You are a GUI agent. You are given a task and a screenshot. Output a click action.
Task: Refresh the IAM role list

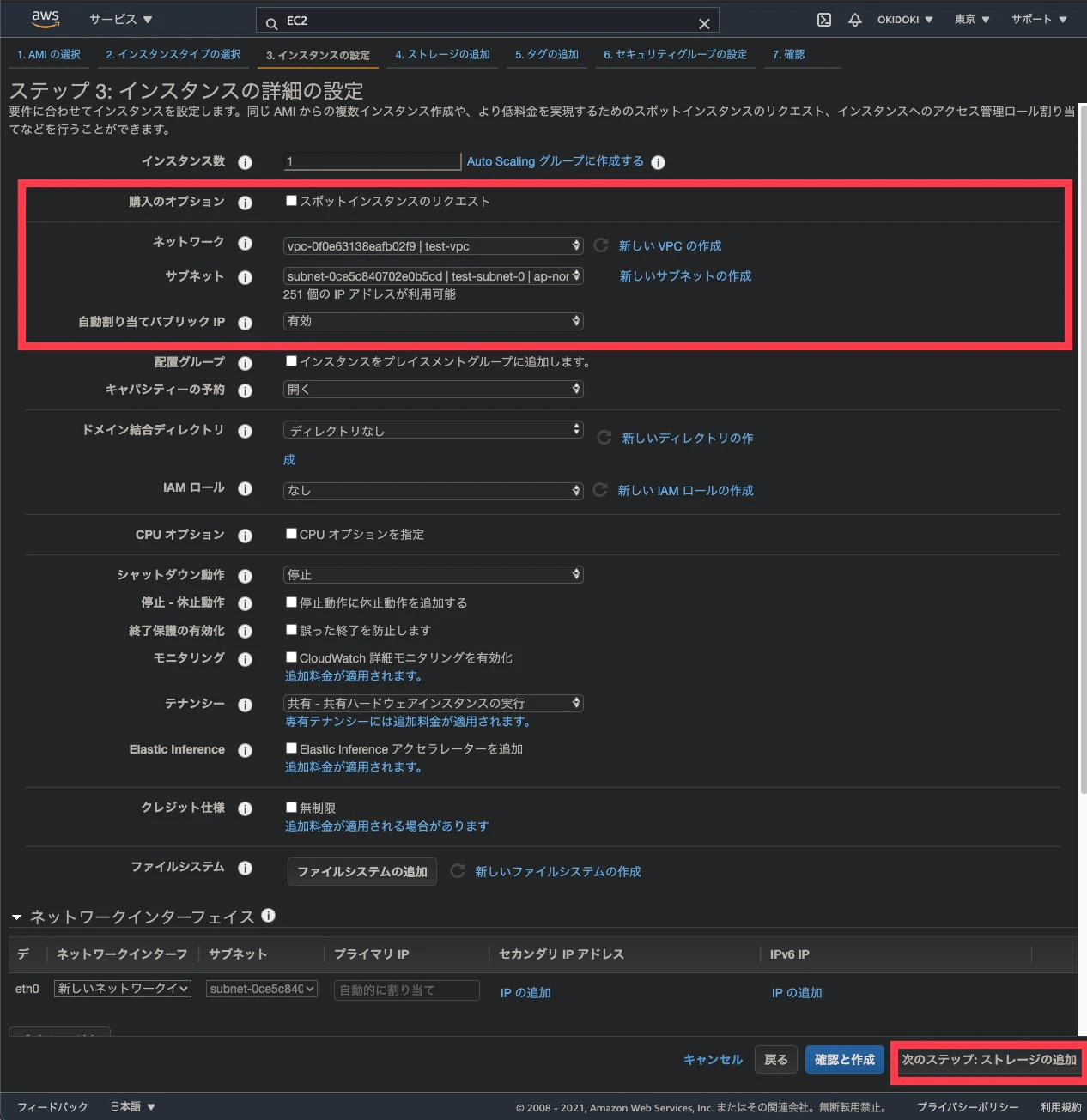[x=600, y=490]
